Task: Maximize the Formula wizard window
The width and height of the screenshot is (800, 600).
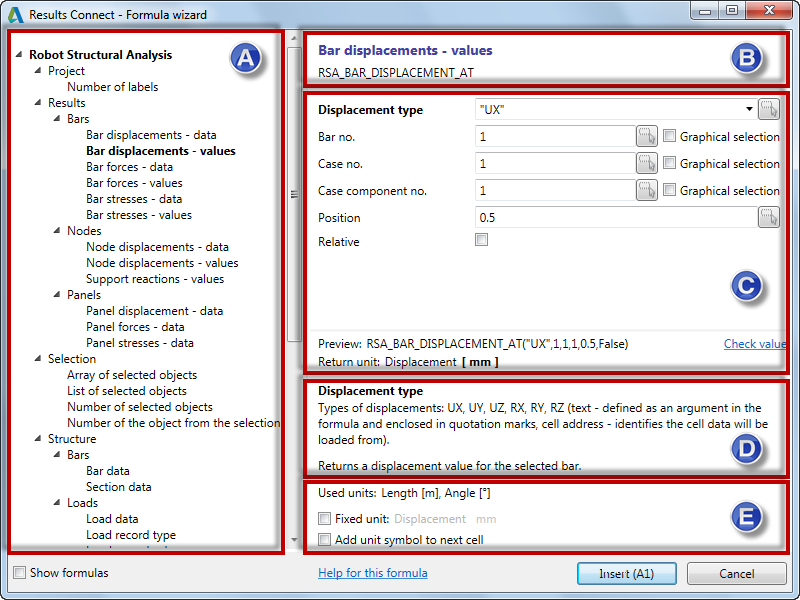Action: point(732,11)
